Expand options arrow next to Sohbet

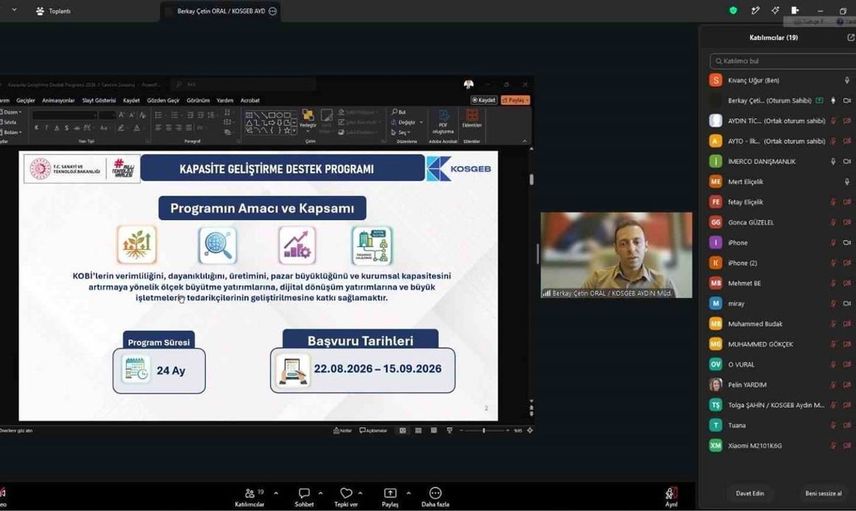[320, 493]
